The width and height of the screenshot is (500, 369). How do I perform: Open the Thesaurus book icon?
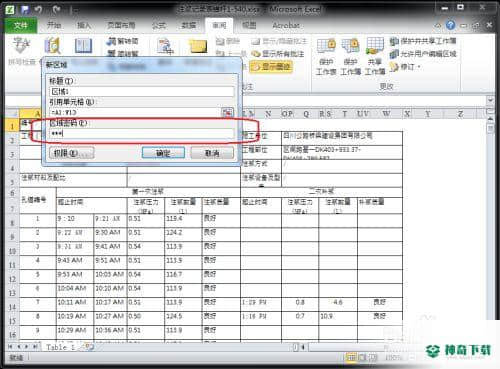pyautogui.click(x=83, y=45)
